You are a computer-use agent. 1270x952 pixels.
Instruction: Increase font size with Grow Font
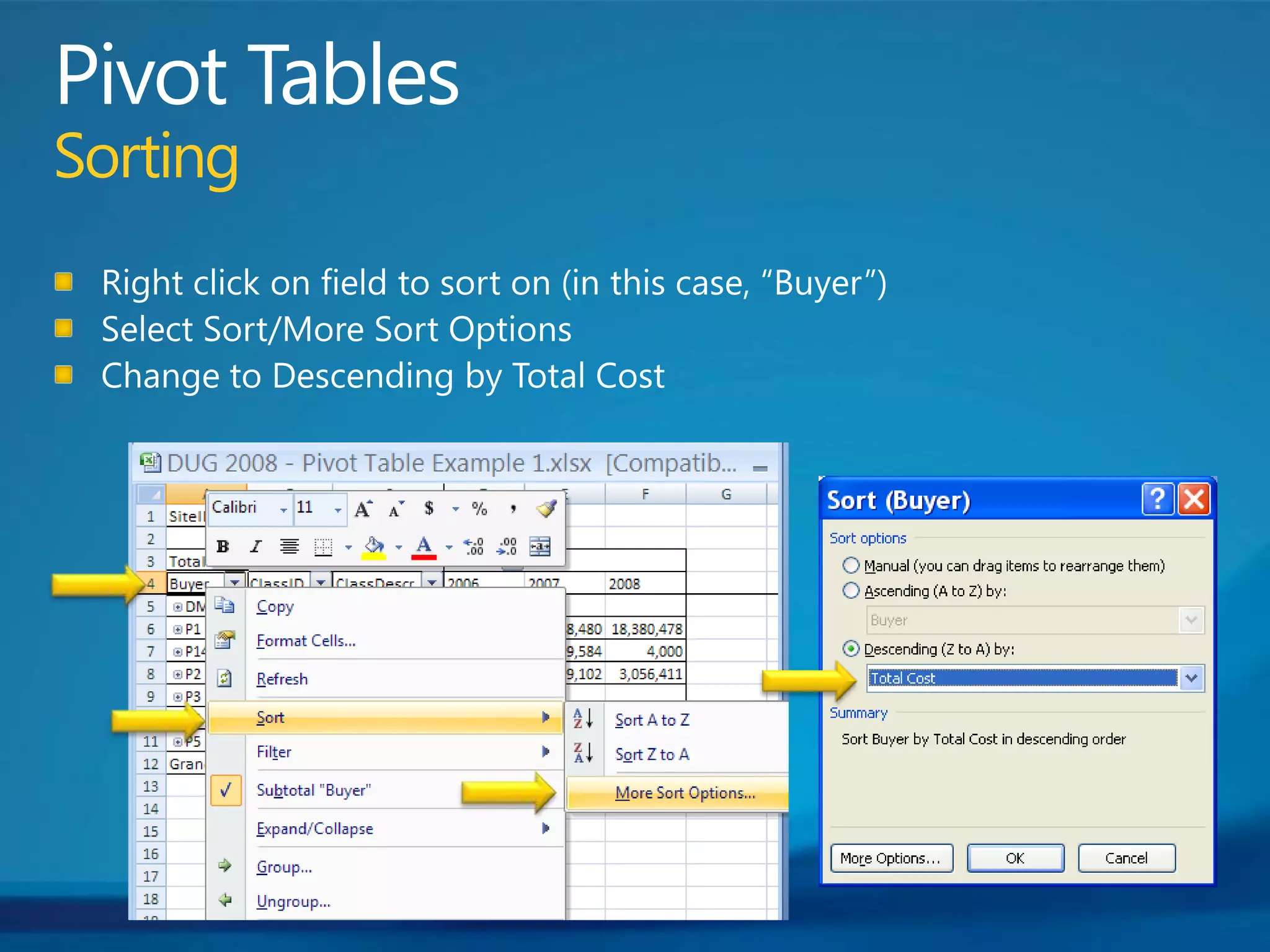point(363,509)
